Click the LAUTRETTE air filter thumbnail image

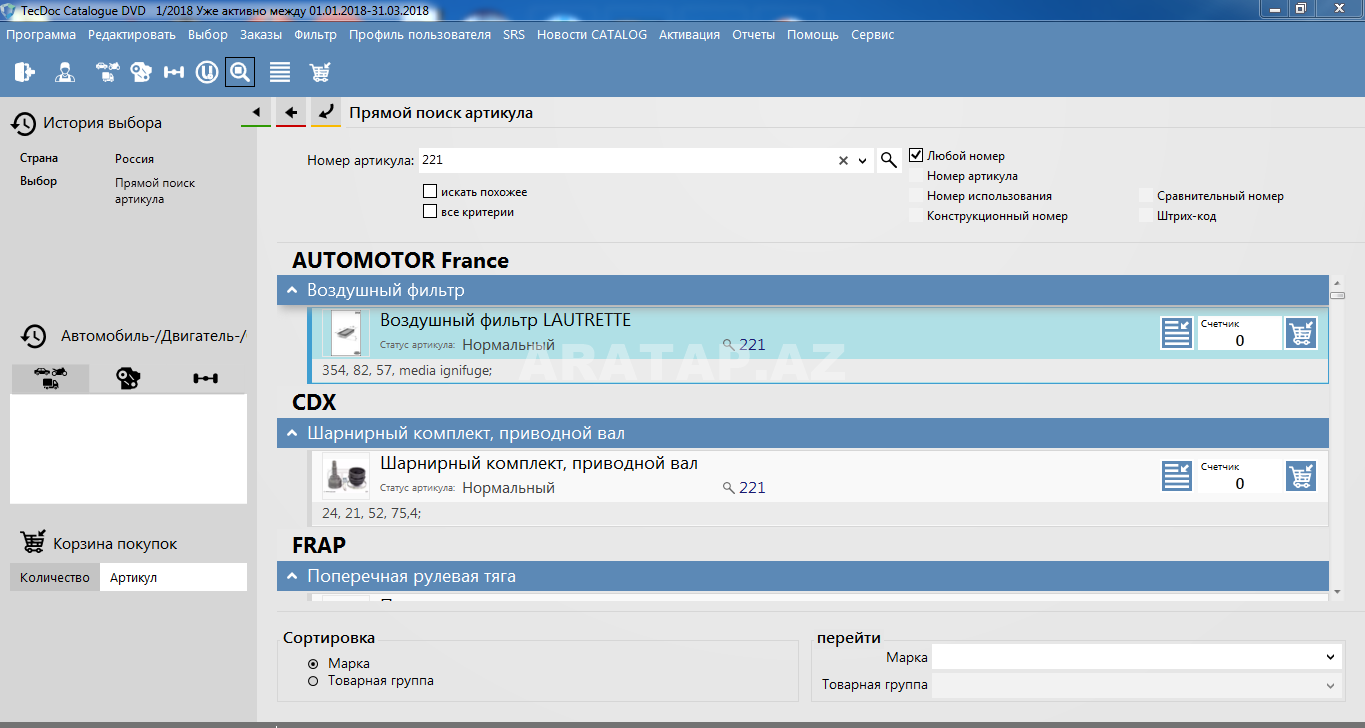(346, 333)
